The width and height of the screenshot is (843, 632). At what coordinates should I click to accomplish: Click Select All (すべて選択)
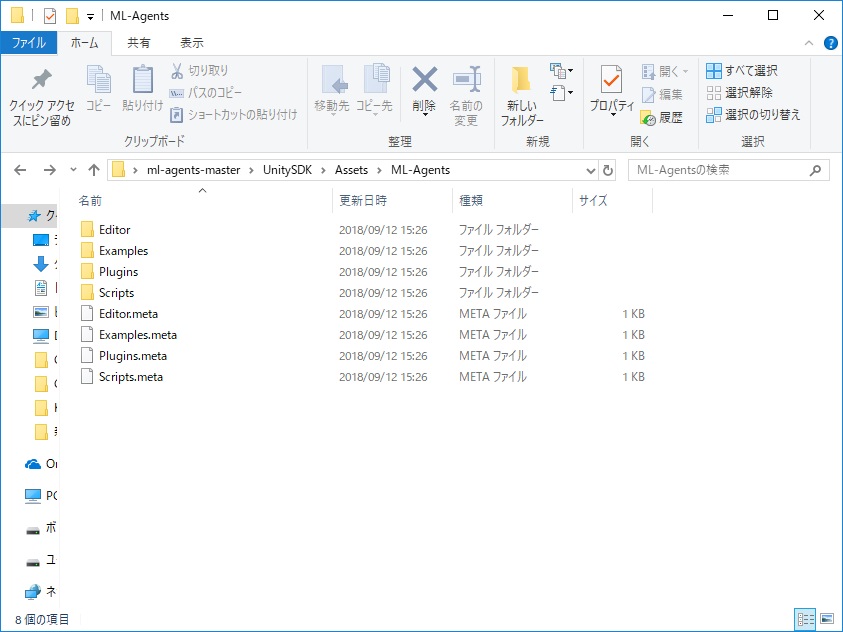(x=741, y=71)
